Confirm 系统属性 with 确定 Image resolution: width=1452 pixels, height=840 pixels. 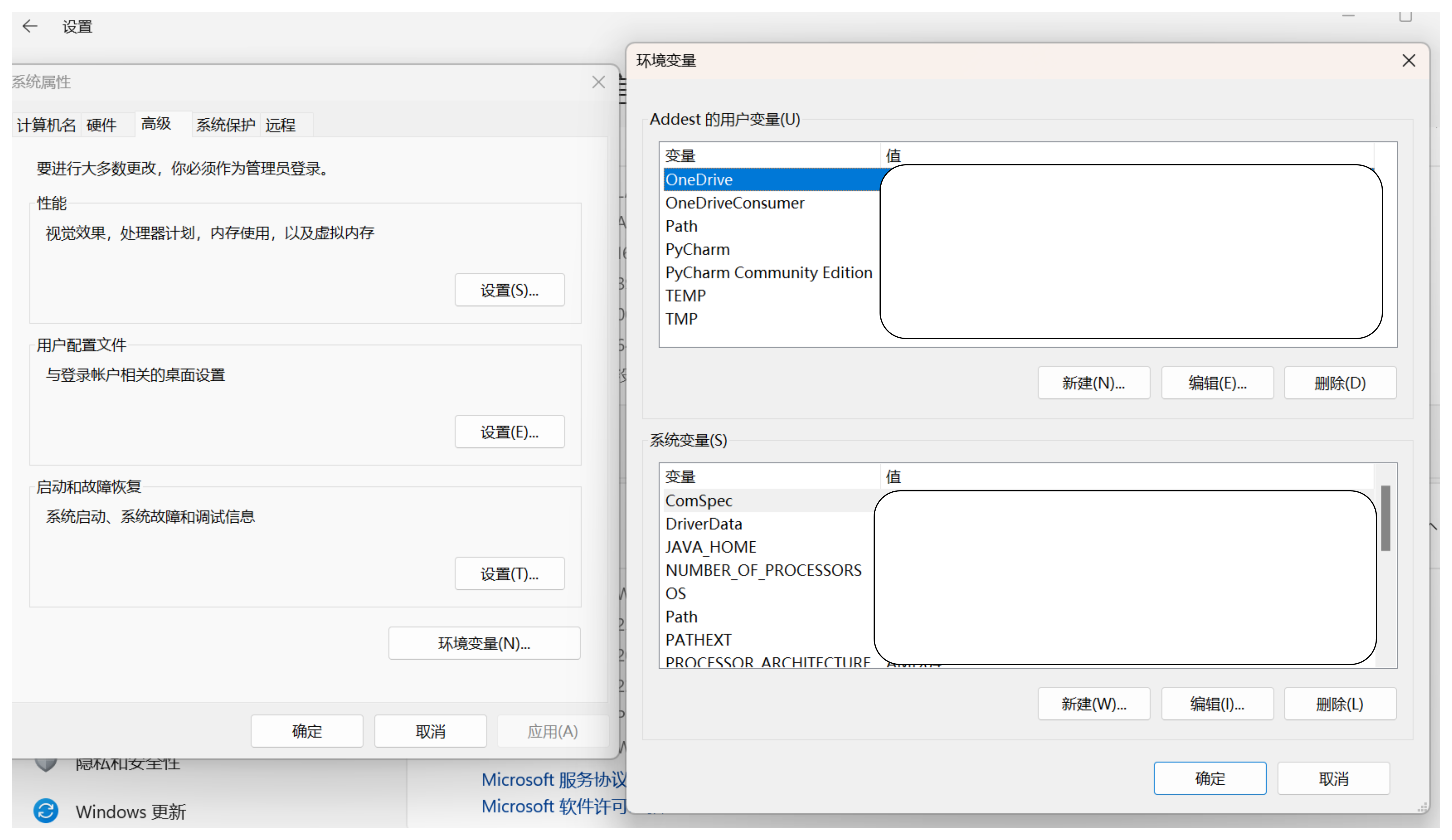306,731
